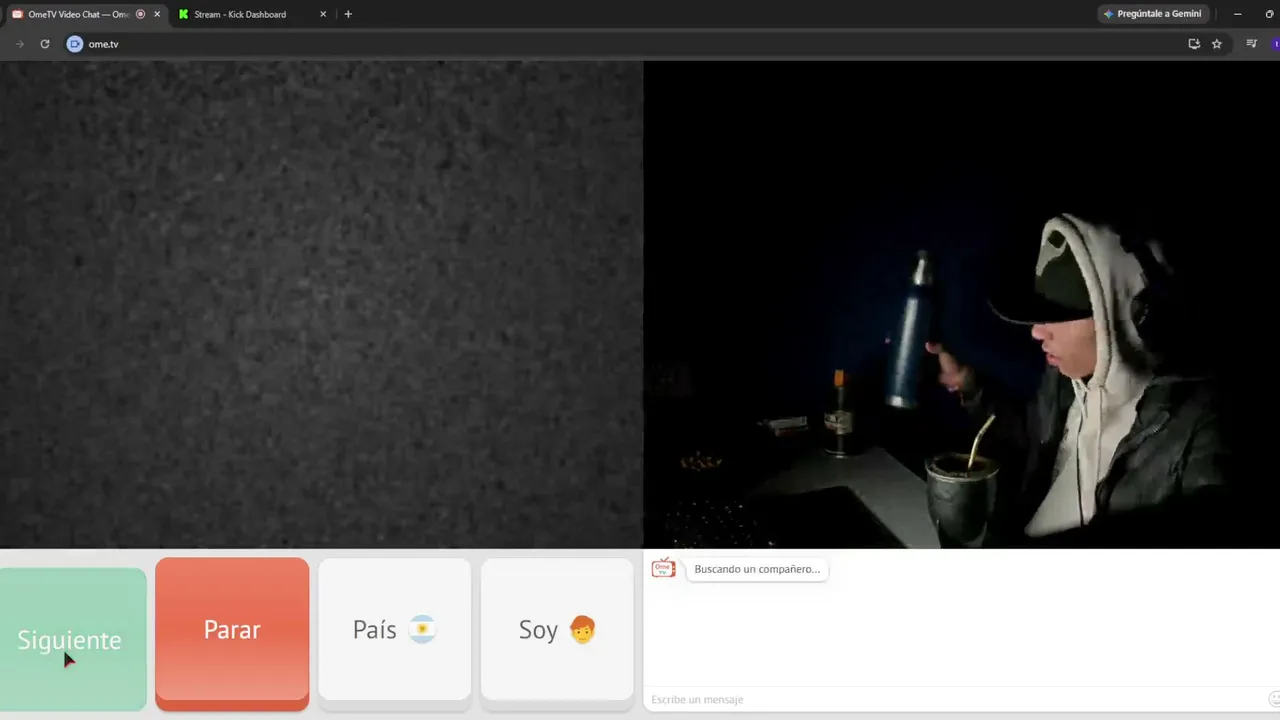Install the app via the address bar icon
Screen dimensions: 1280x720
coord(1194,44)
